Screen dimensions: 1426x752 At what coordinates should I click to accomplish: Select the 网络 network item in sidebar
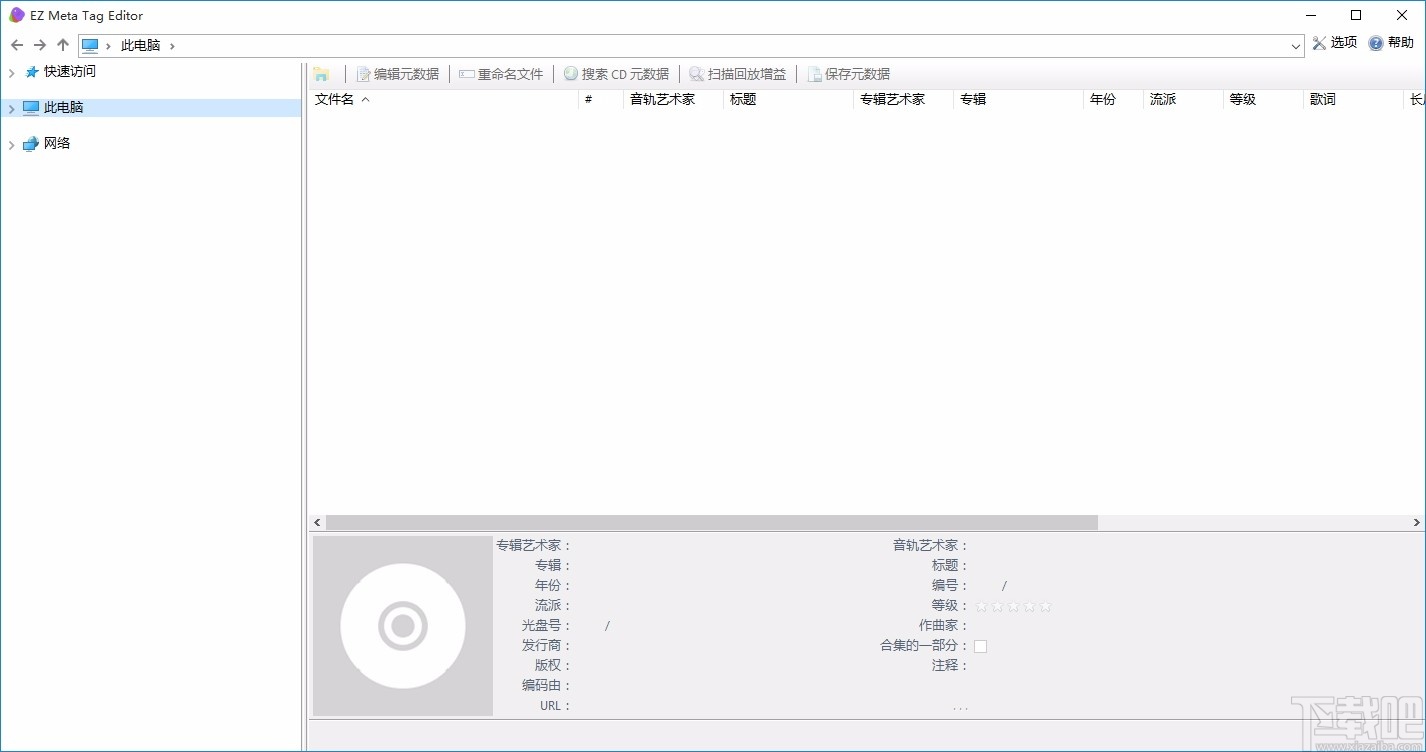(x=59, y=143)
